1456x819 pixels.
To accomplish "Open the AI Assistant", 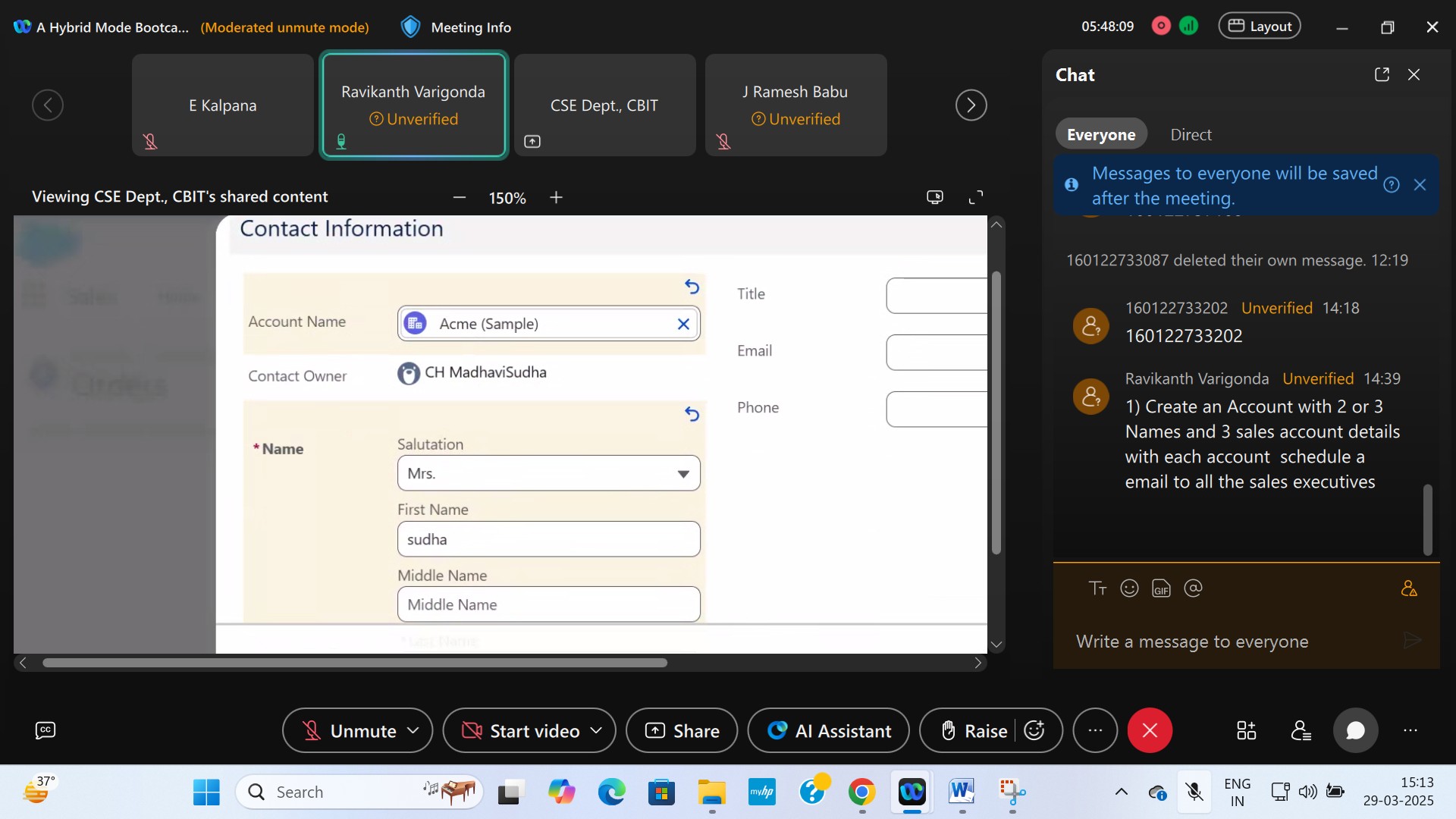I will [x=829, y=730].
